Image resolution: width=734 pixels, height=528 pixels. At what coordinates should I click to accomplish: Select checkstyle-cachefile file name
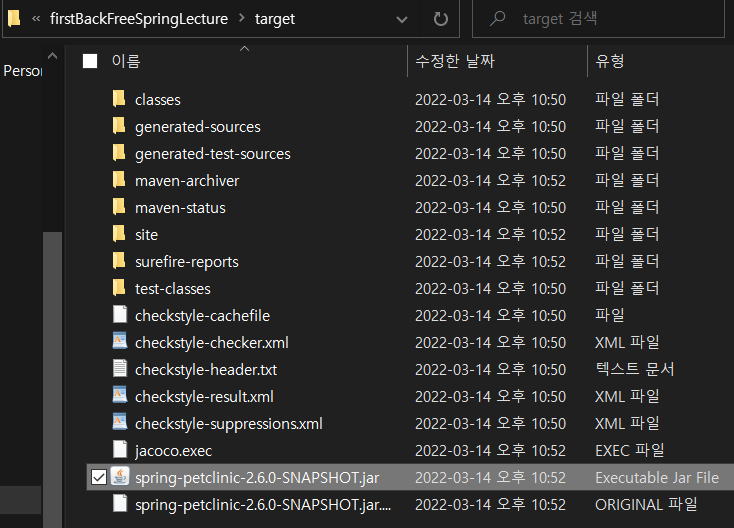(202, 316)
